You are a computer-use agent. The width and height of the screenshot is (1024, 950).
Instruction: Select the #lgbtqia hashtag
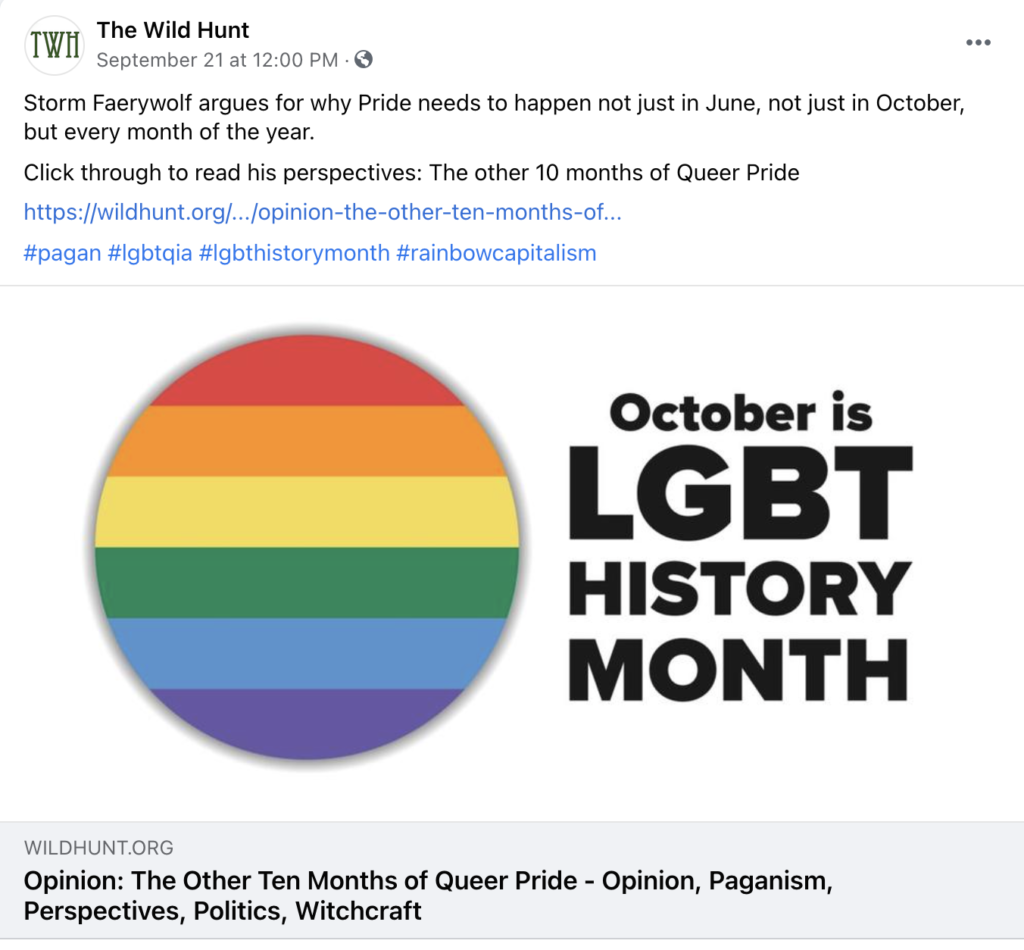[x=150, y=252]
